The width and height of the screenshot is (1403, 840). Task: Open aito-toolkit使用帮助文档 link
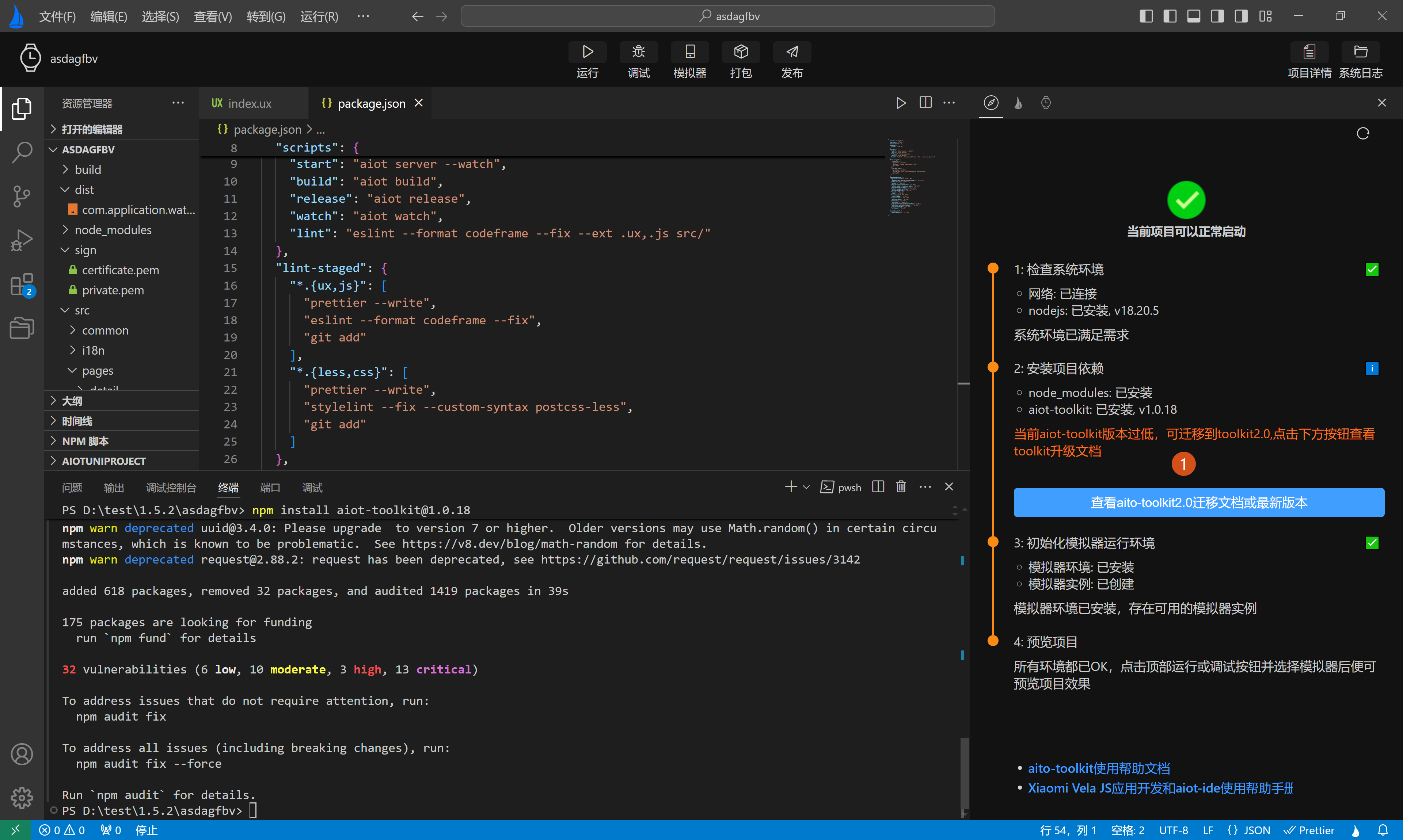click(x=1098, y=768)
